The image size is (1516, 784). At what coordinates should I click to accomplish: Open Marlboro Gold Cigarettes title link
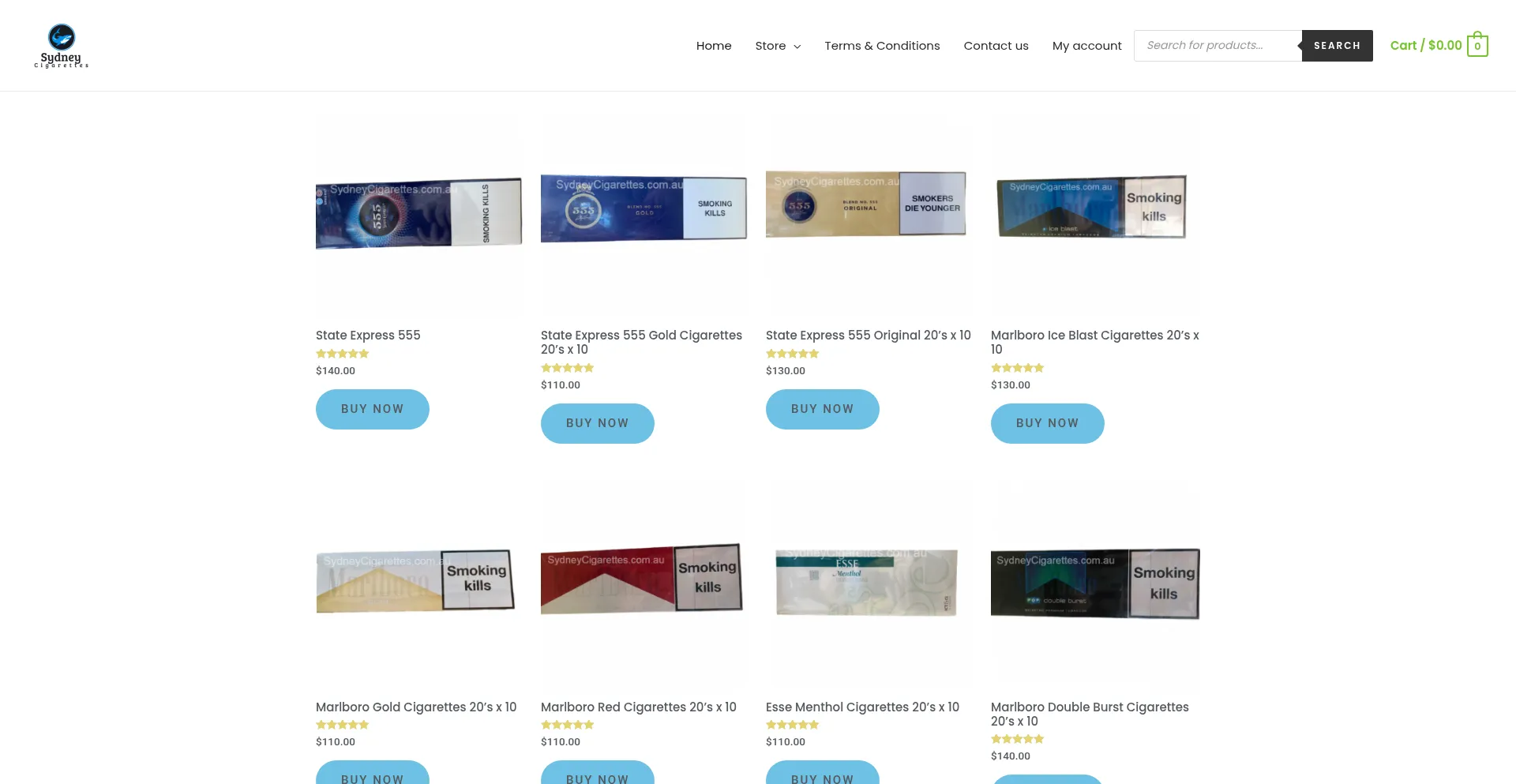click(416, 707)
